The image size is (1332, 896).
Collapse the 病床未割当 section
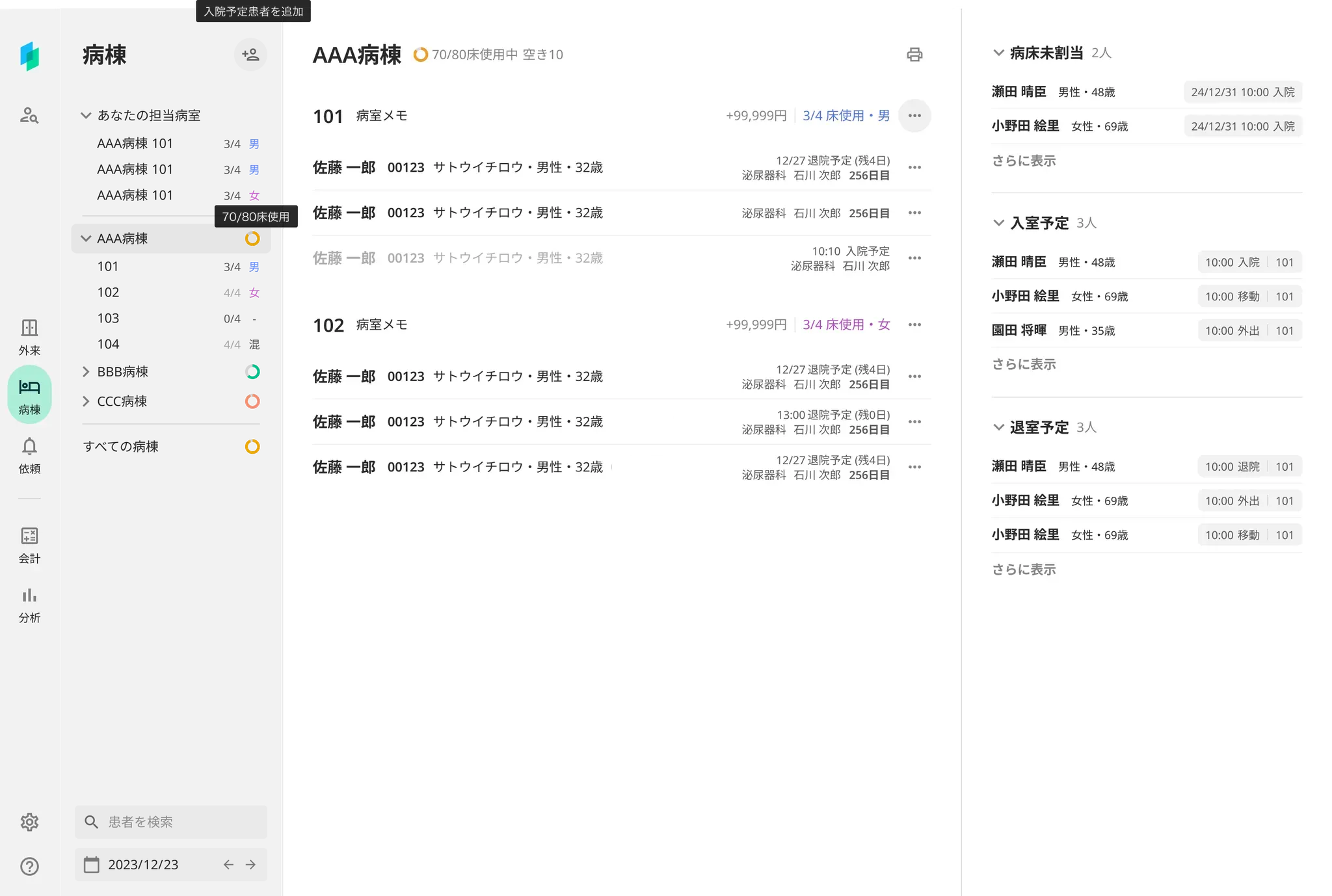tap(998, 53)
